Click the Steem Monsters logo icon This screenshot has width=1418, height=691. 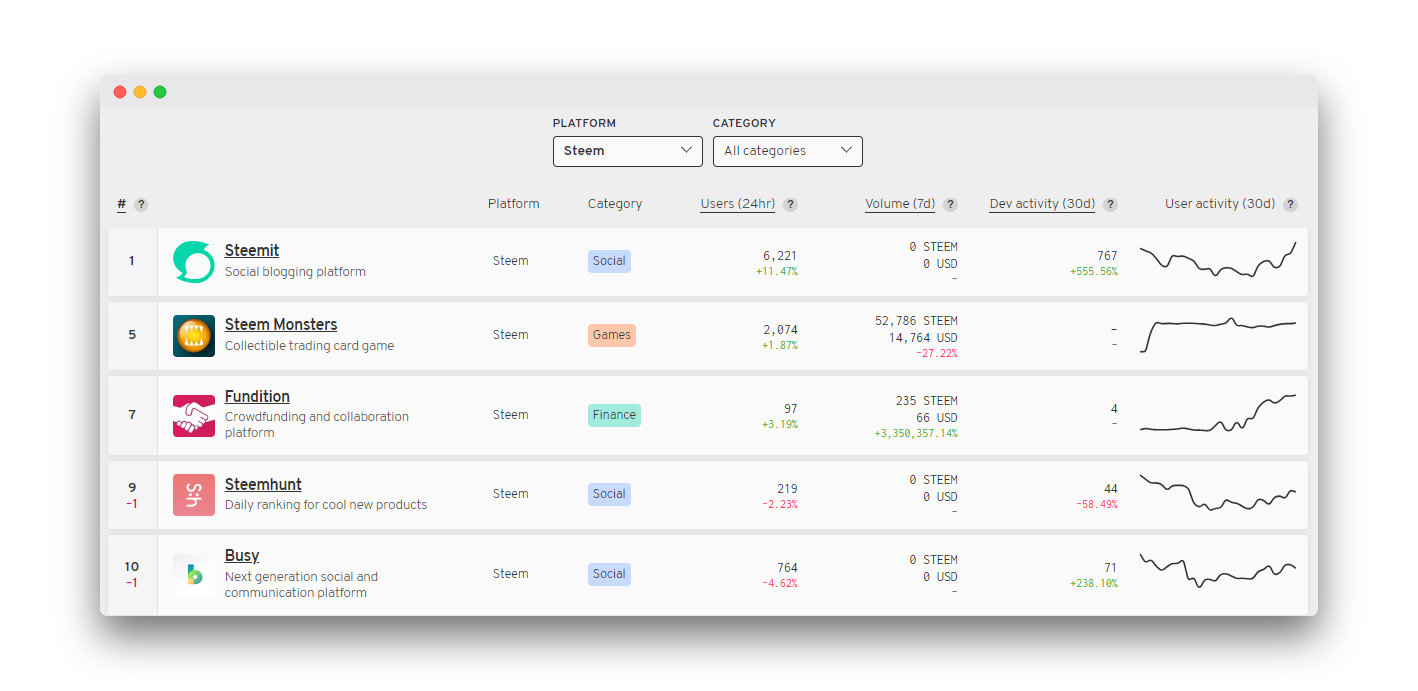point(194,336)
